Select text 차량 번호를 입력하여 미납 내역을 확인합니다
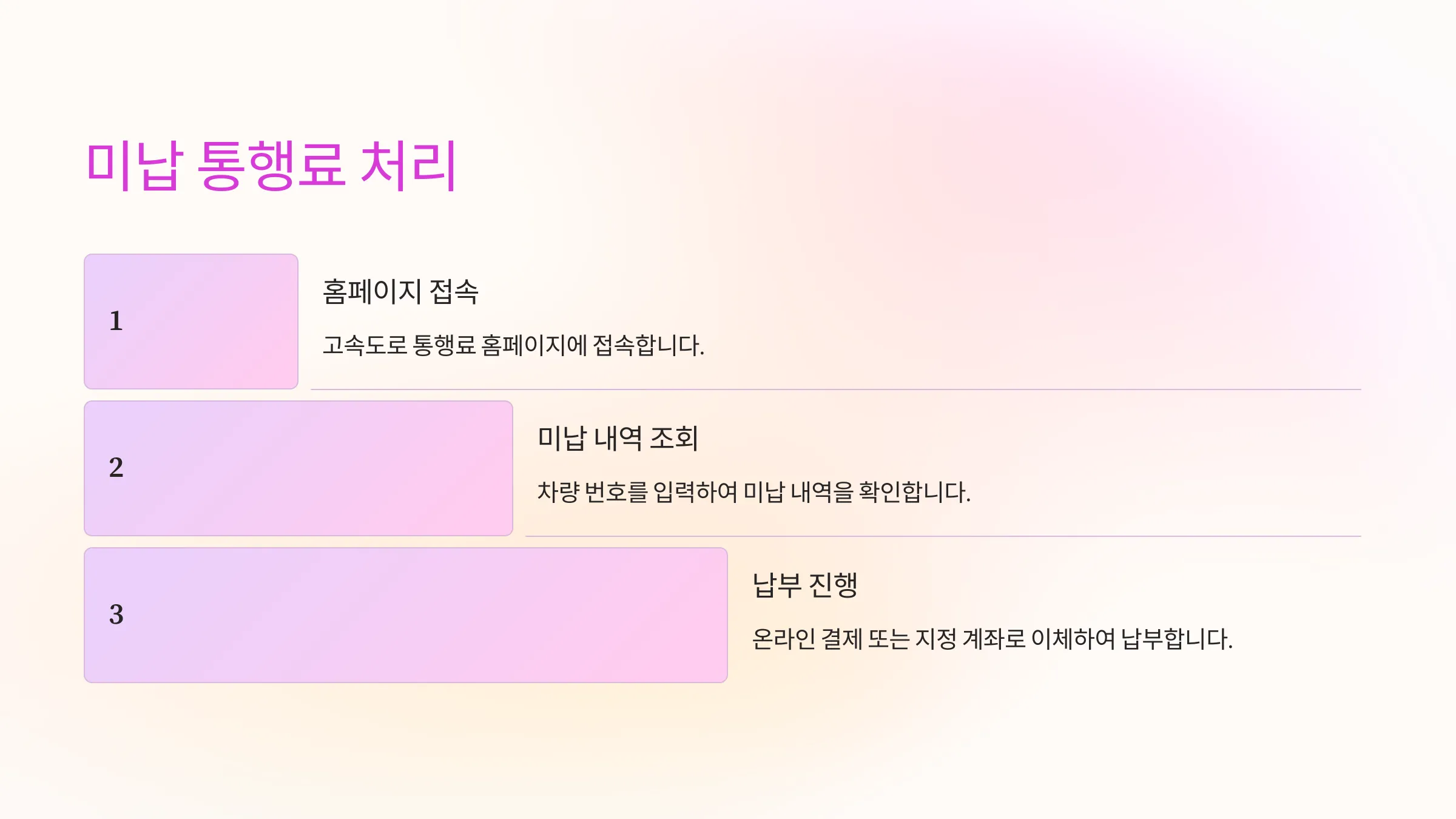 [x=754, y=492]
